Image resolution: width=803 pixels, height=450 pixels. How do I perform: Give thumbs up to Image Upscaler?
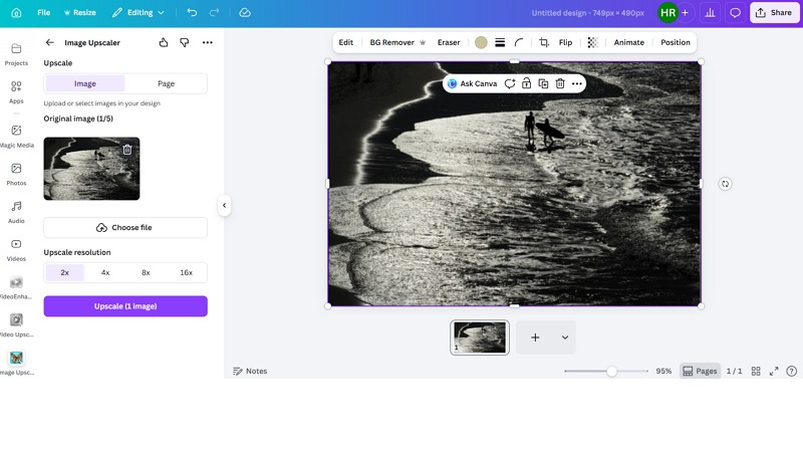tap(163, 42)
